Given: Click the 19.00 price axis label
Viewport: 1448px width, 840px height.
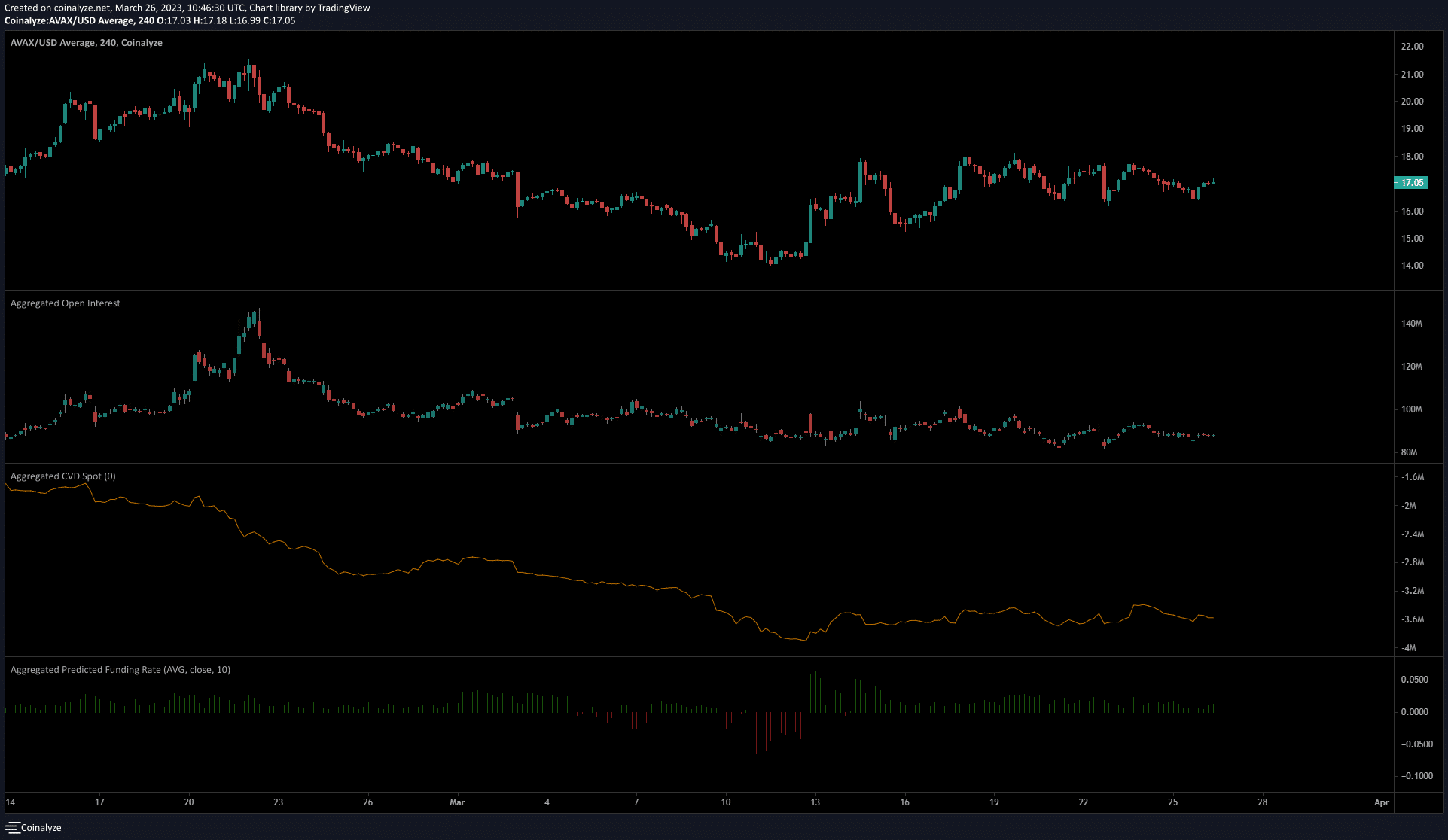Looking at the screenshot, I should point(1412,129).
